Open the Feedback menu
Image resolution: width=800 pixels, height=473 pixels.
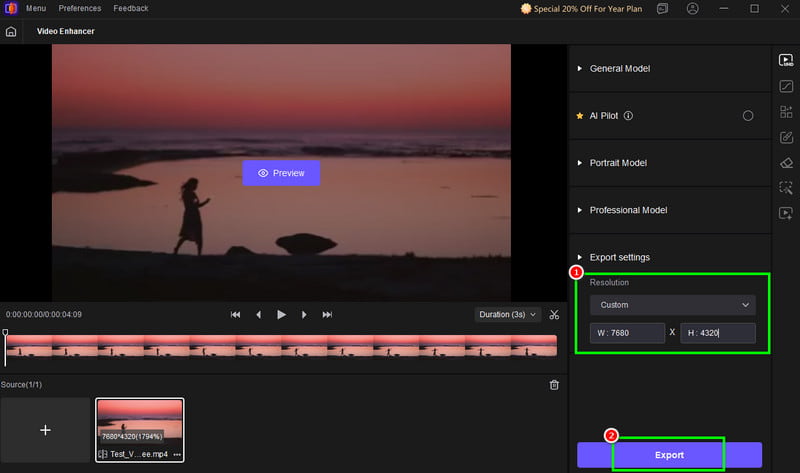click(131, 9)
